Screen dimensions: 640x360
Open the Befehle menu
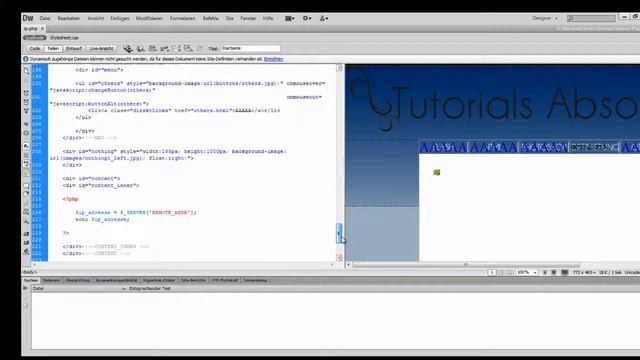pos(211,18)
